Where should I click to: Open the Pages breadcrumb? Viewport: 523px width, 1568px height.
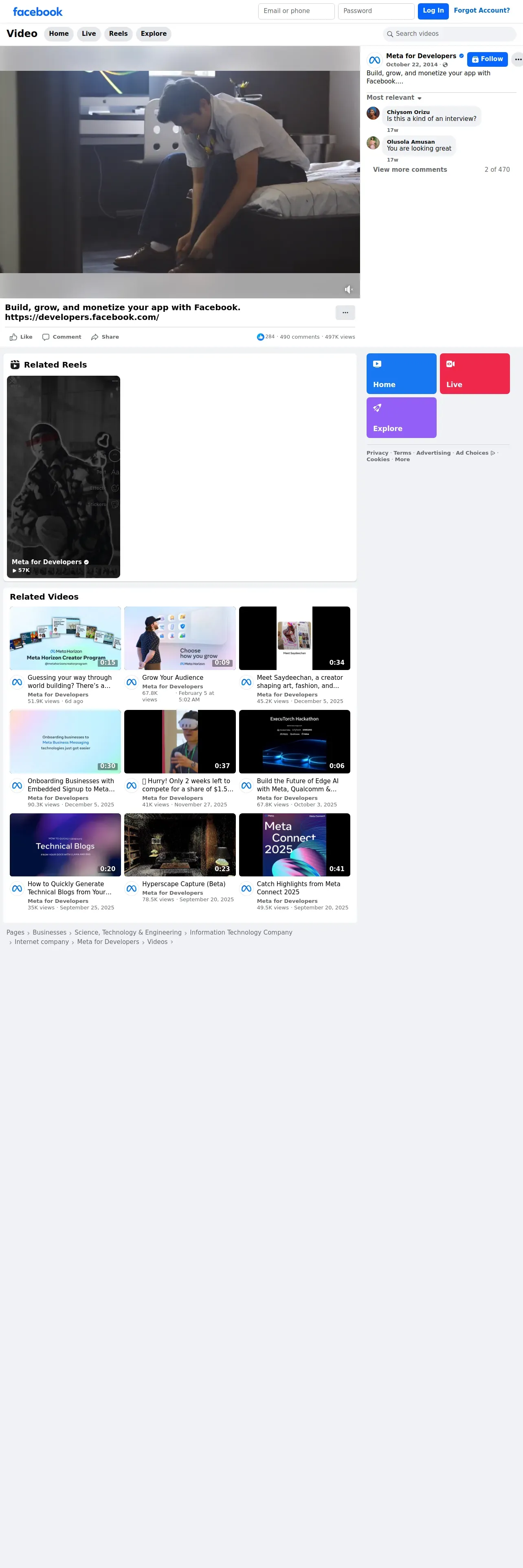coord(15,933)
